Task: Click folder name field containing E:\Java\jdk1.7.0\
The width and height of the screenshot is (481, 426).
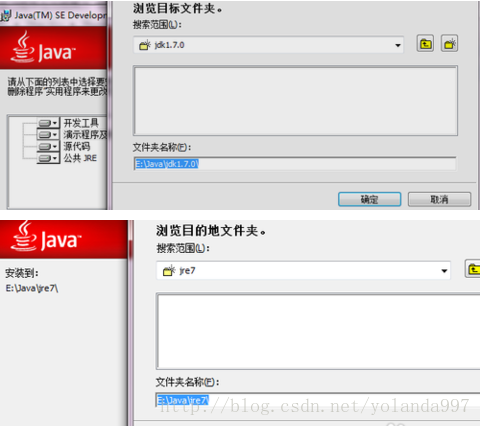Action: (x=295, y=164)
